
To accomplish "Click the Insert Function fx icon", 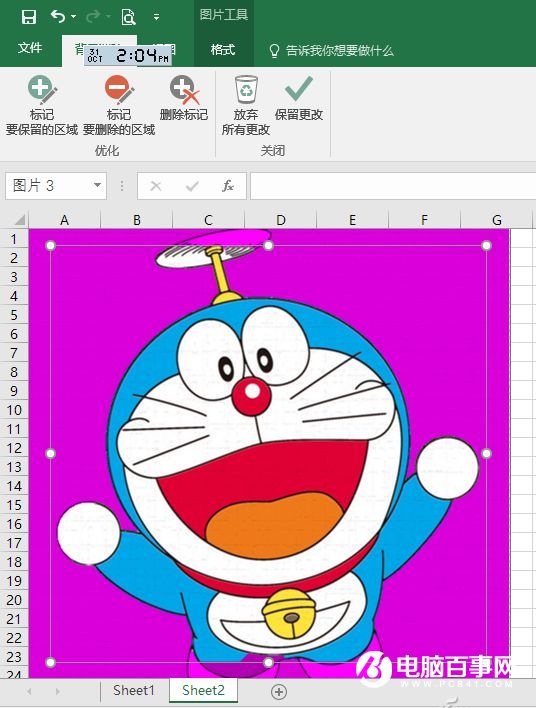I will pos(228,186).
